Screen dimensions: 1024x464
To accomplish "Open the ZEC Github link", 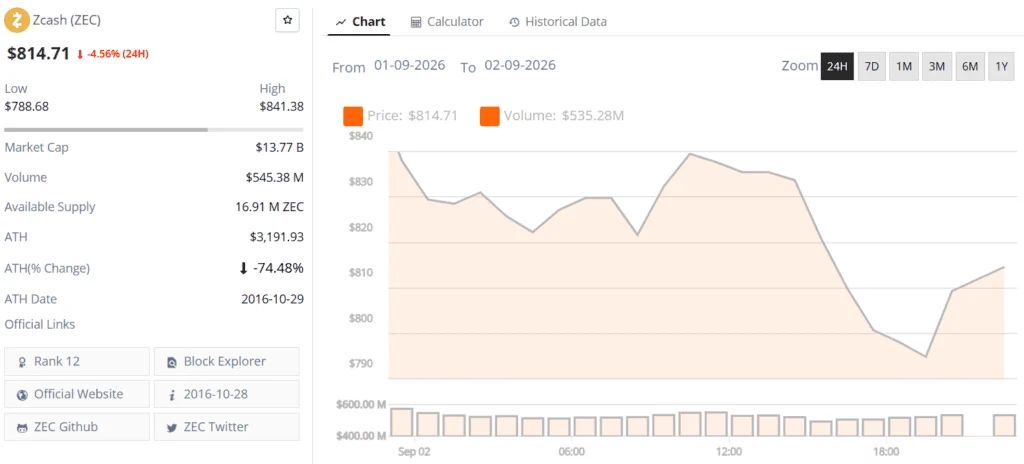I will coord(77,427).
